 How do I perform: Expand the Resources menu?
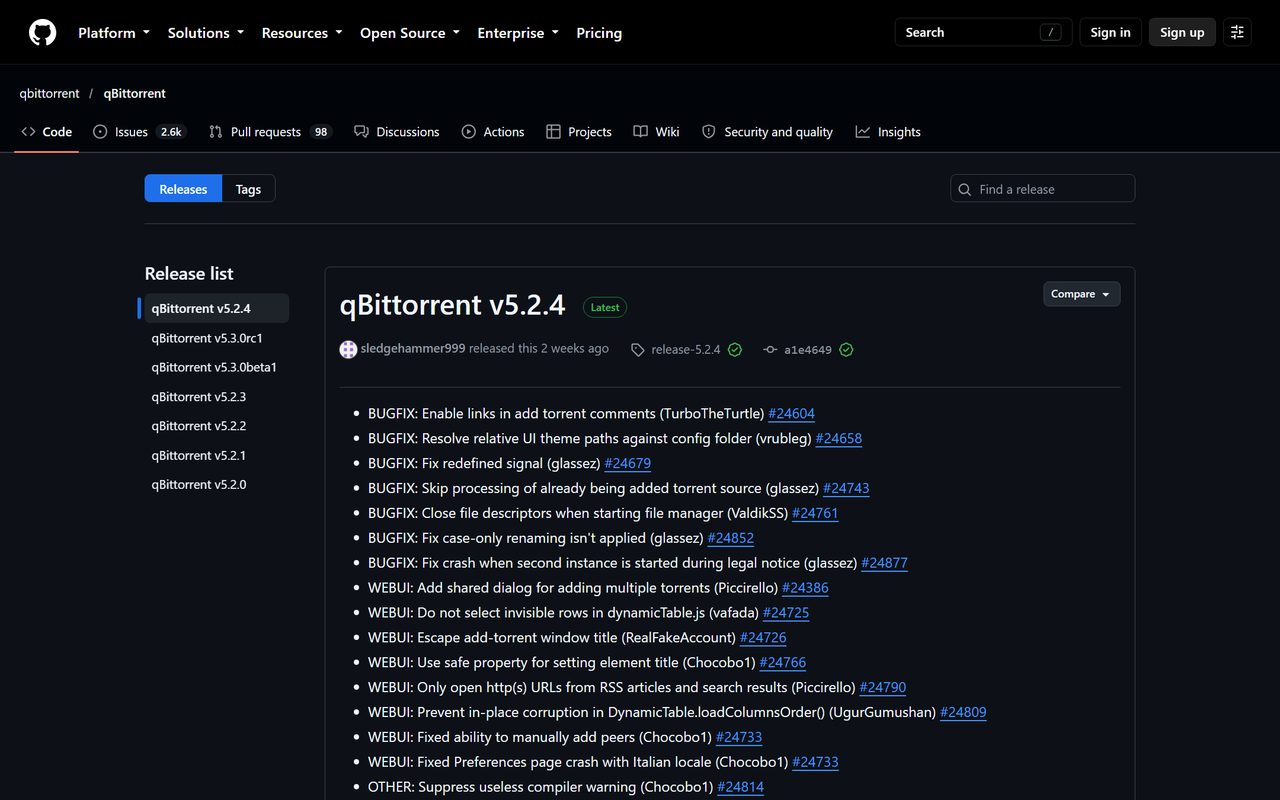302,32
